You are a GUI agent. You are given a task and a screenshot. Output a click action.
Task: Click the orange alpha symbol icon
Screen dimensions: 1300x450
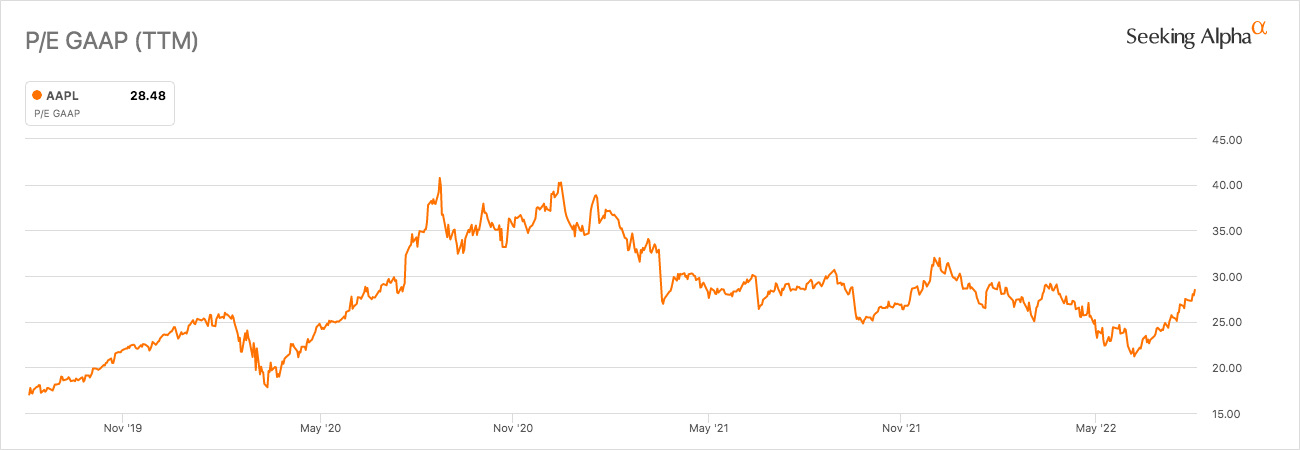click(1260, 32)
